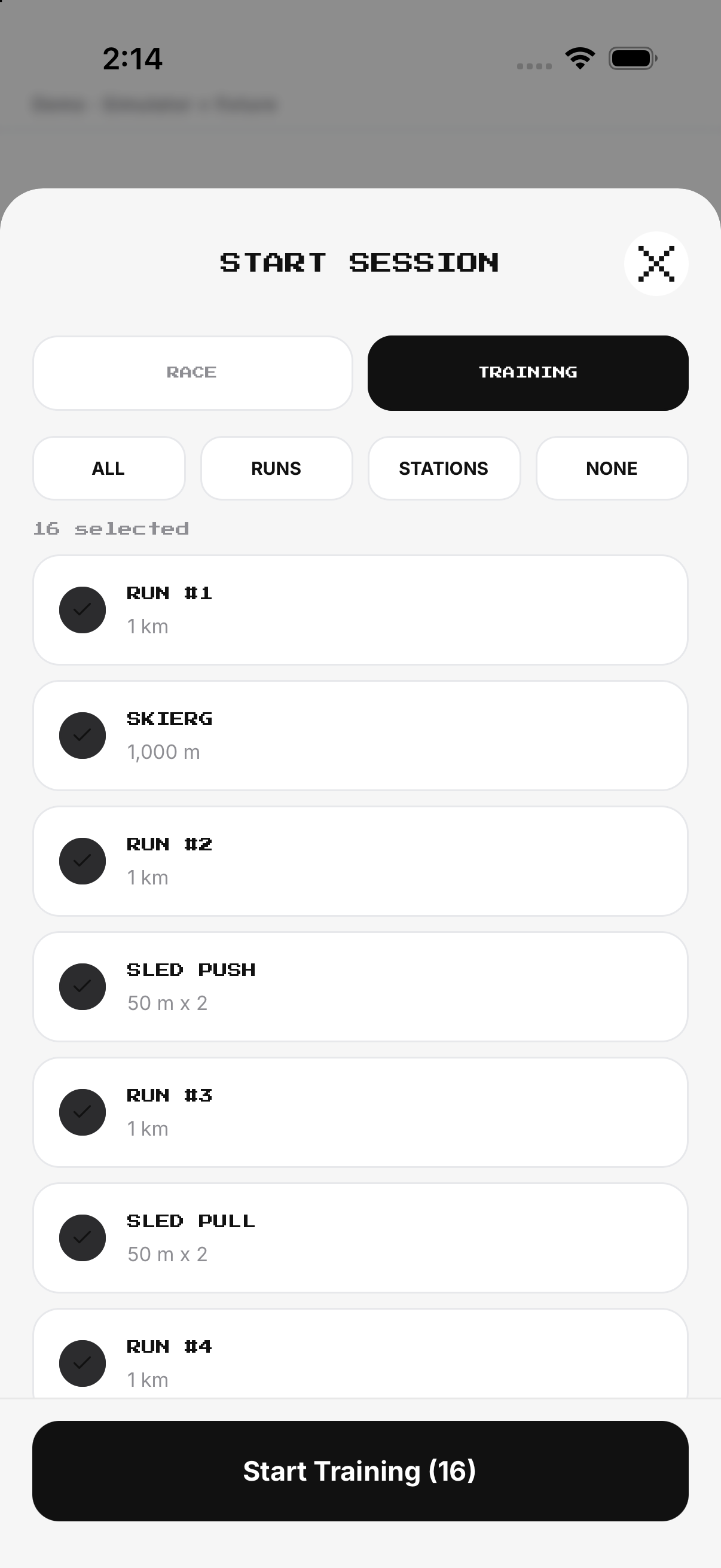Toggle the Run #2 checkmark
The width and height of the screenshot is (721, 1568).
coord(82,861)
